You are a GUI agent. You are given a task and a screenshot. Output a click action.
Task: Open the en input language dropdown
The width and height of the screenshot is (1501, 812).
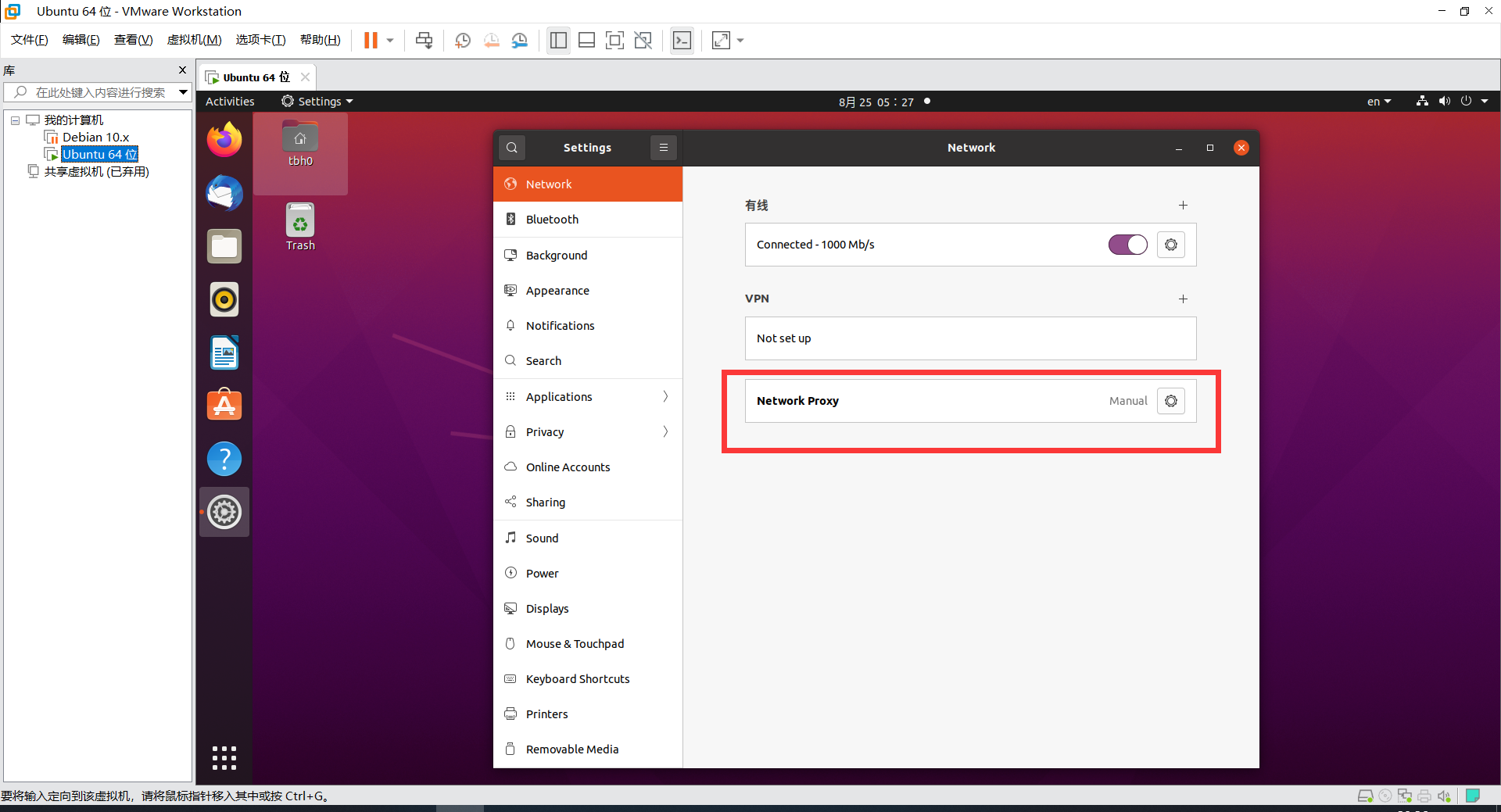(1378, 102)
